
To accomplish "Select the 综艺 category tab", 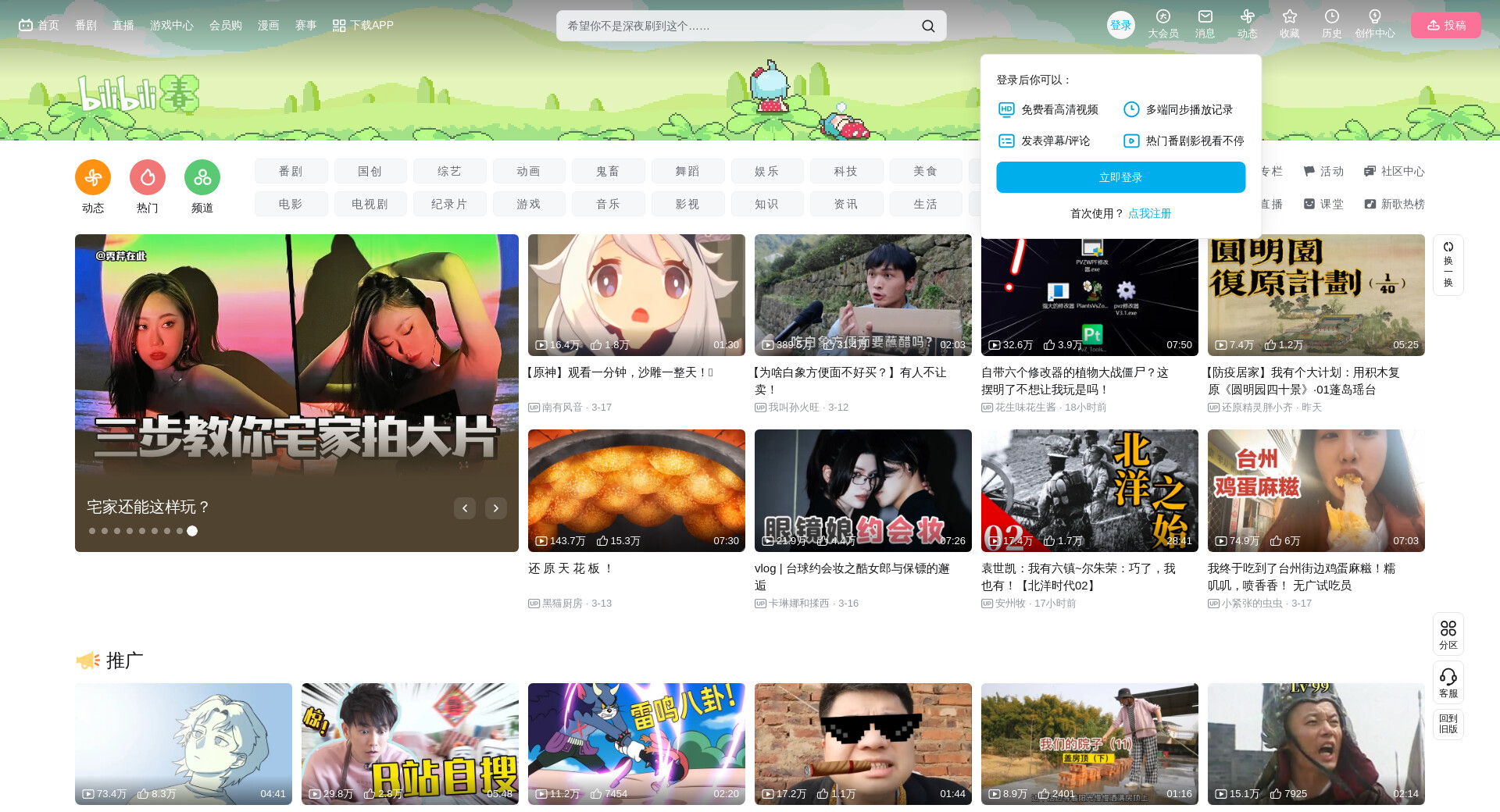I will [449, 171].
